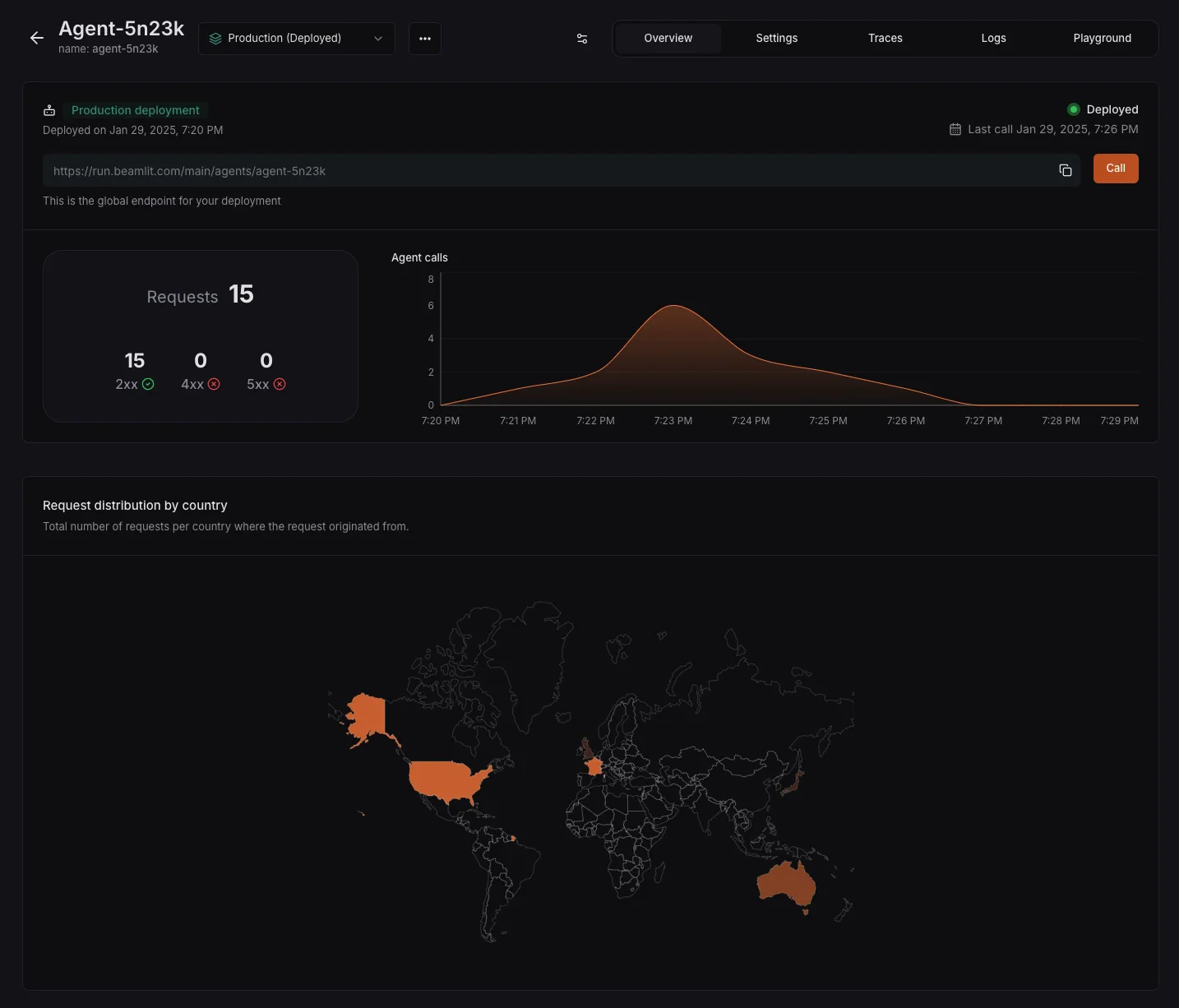Click the deployment package icon
The width and height of the screenshot is (1179, 1008).
49,109
